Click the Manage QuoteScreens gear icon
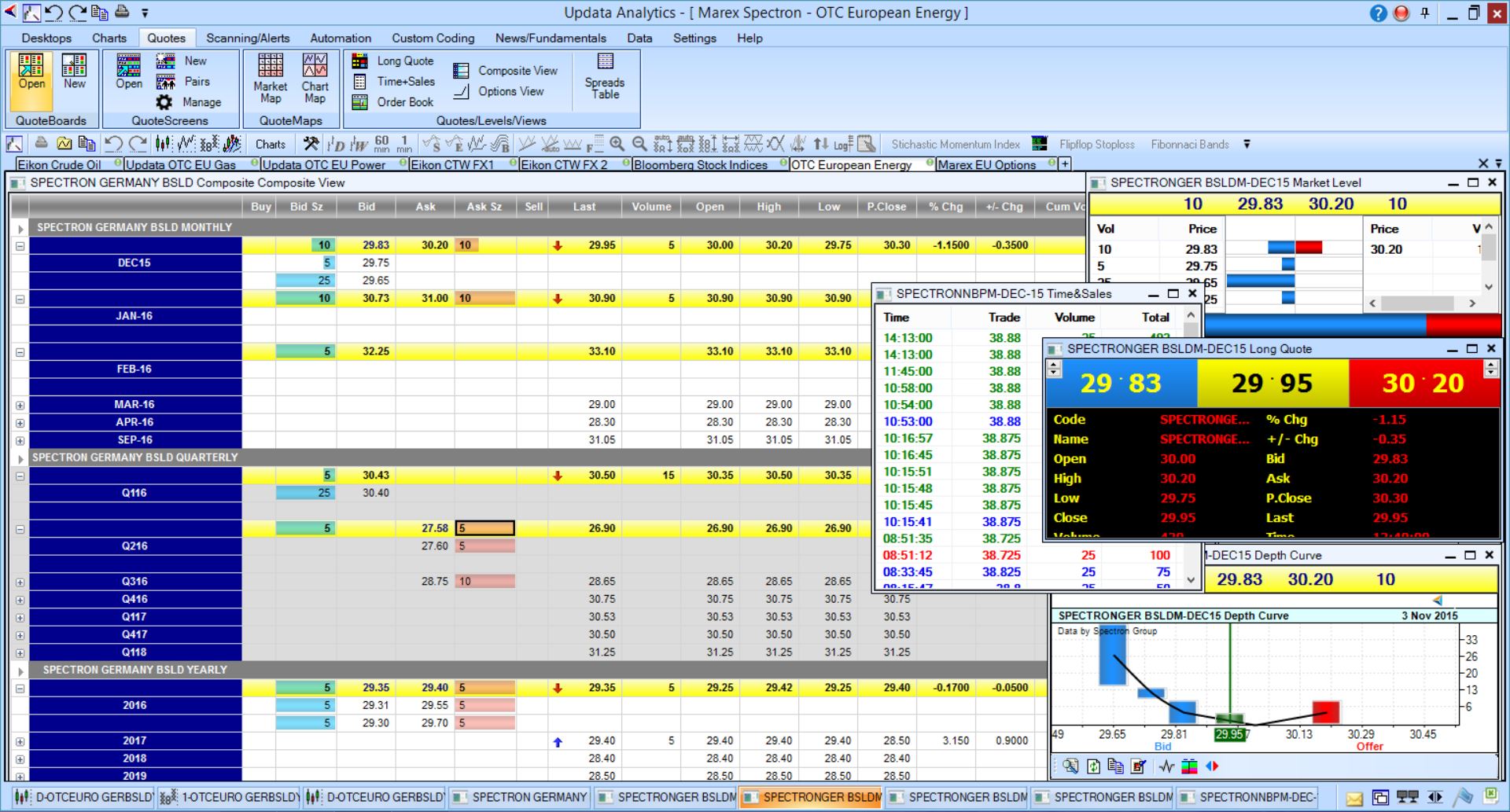The width and height of the screenshot is (1510, 812). [x=164, y=102]
